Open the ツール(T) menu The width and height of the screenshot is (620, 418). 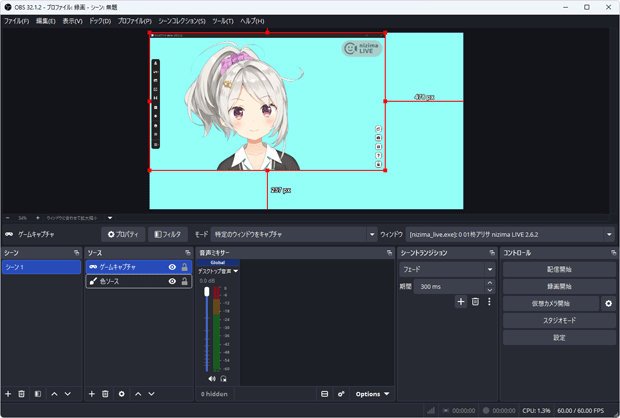[x=223, y=21]
